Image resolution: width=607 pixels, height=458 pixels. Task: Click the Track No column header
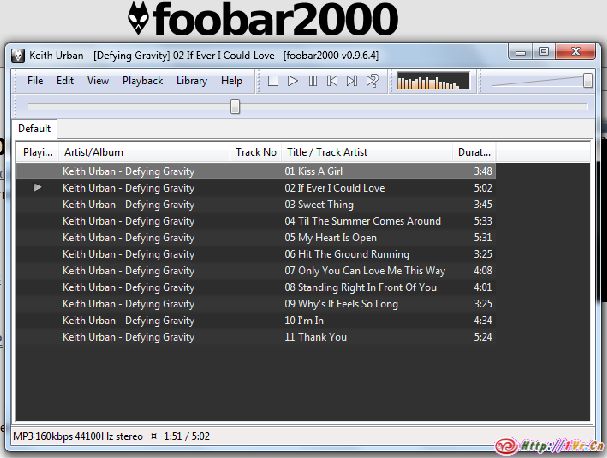[x=256, y=152]
